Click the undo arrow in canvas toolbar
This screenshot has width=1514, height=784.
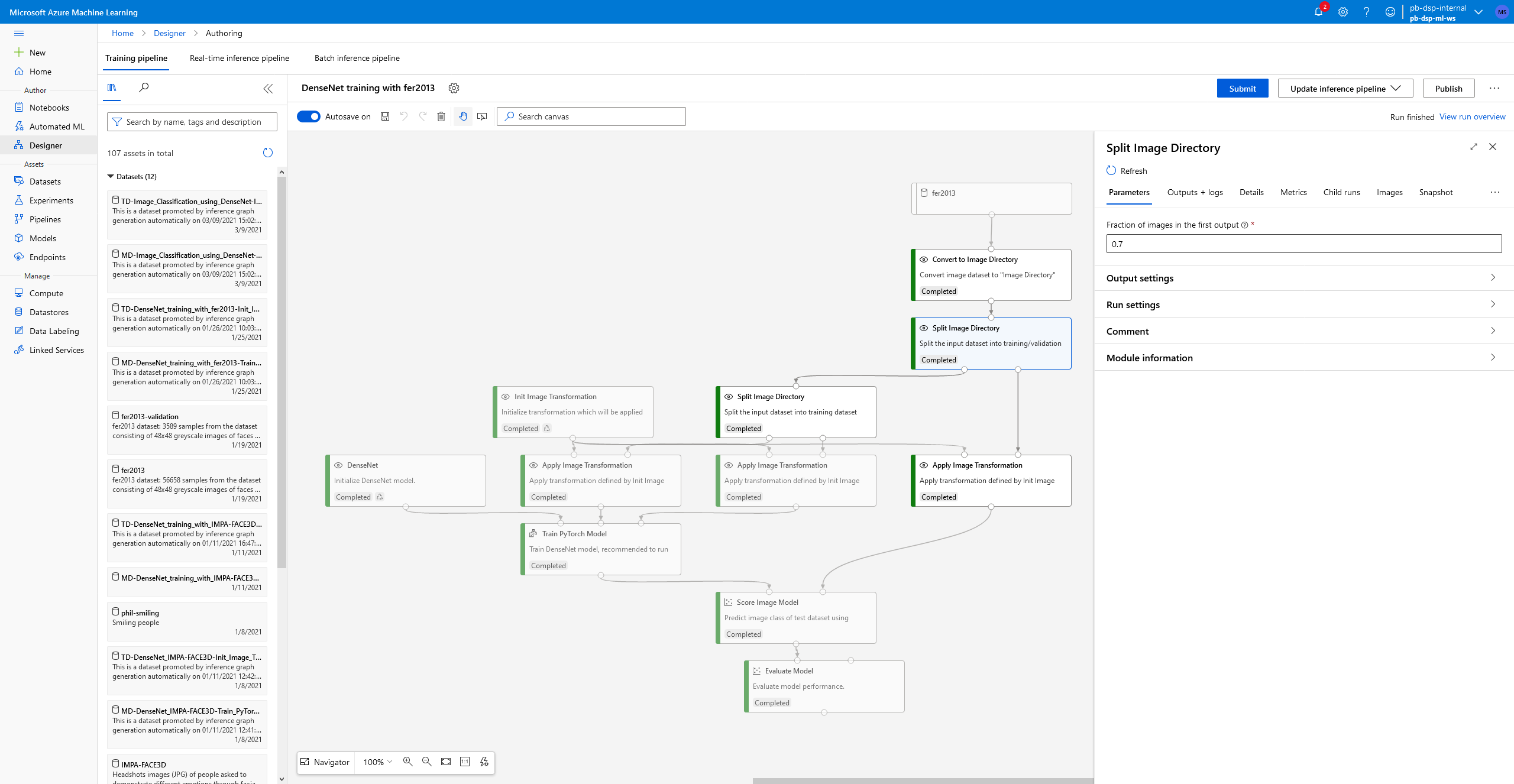(x=404, y=116)
